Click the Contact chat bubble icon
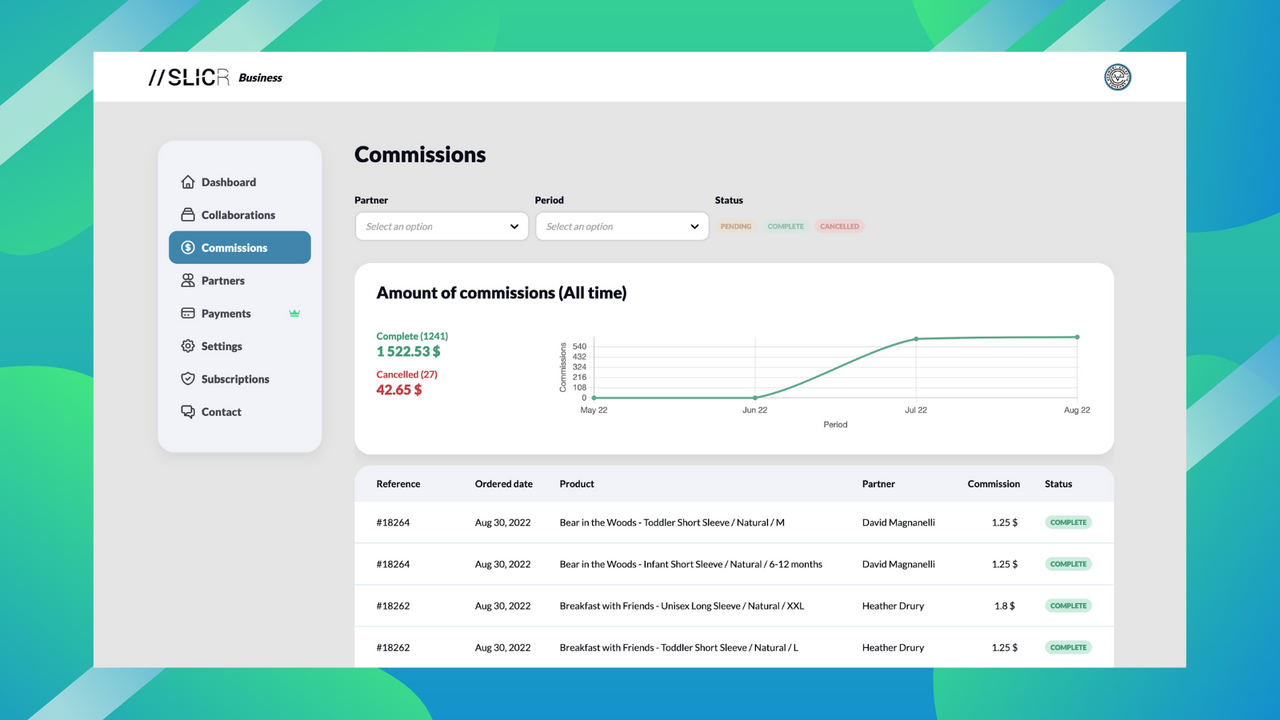Viewport: 1280px width, 720px height. [188, 412]
